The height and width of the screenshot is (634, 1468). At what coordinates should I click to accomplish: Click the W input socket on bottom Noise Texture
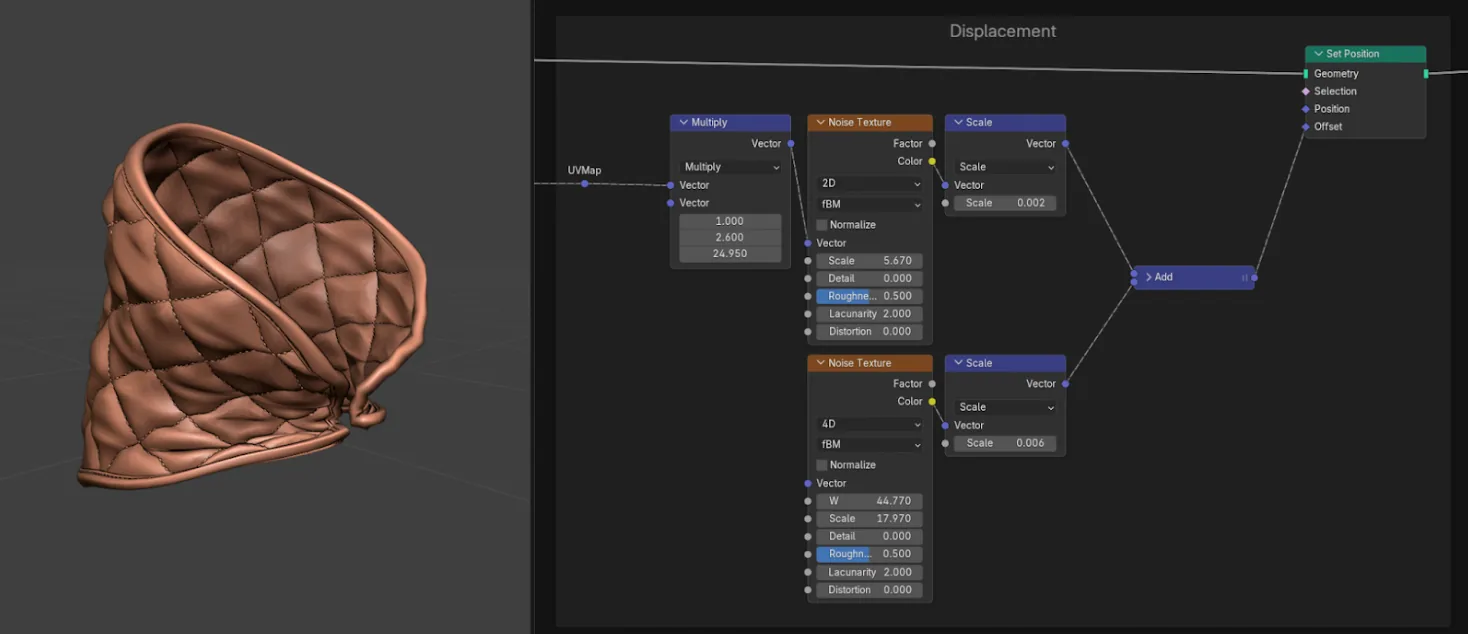(x=808, y=501)
